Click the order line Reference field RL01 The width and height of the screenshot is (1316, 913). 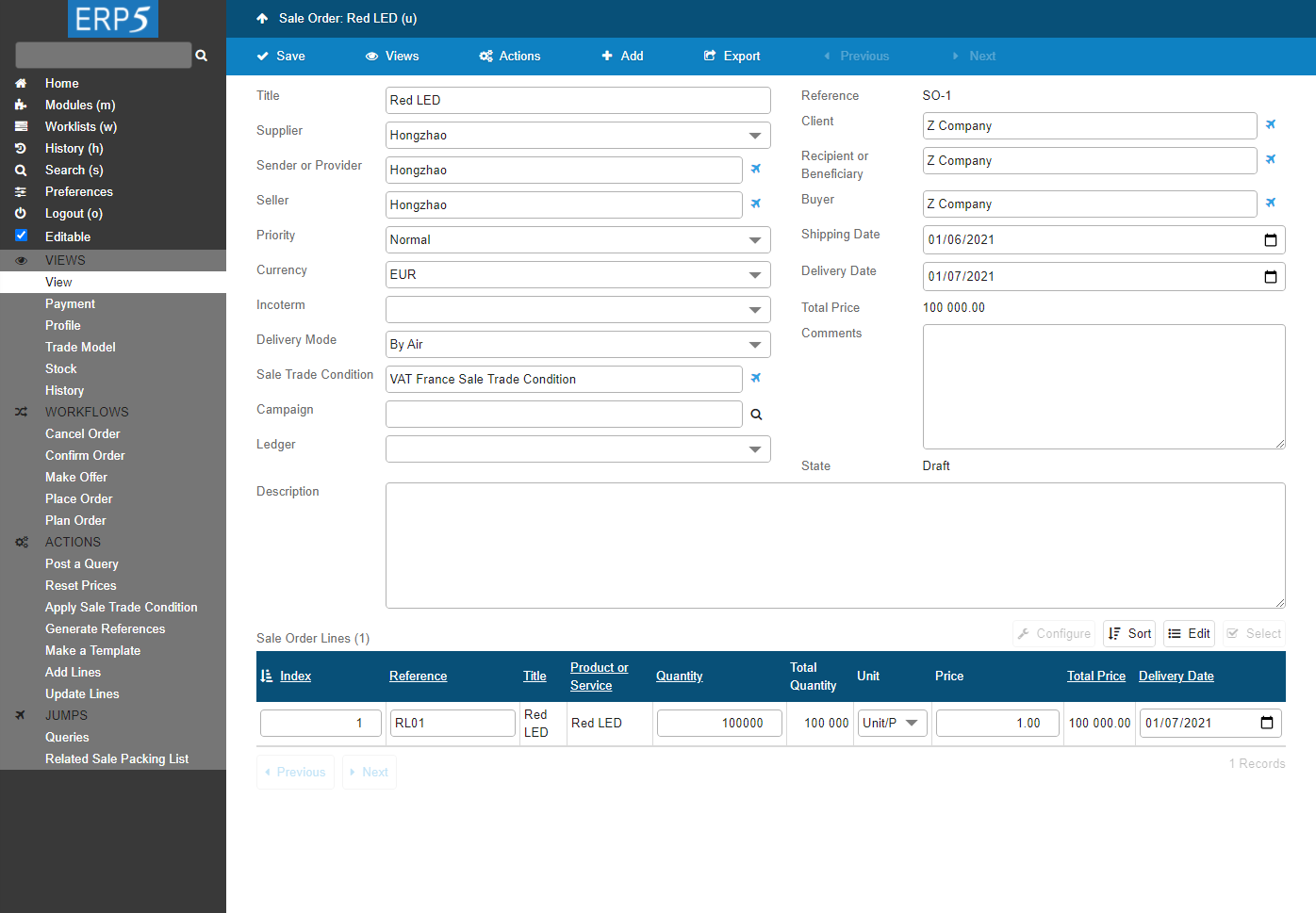pos(452,723)
